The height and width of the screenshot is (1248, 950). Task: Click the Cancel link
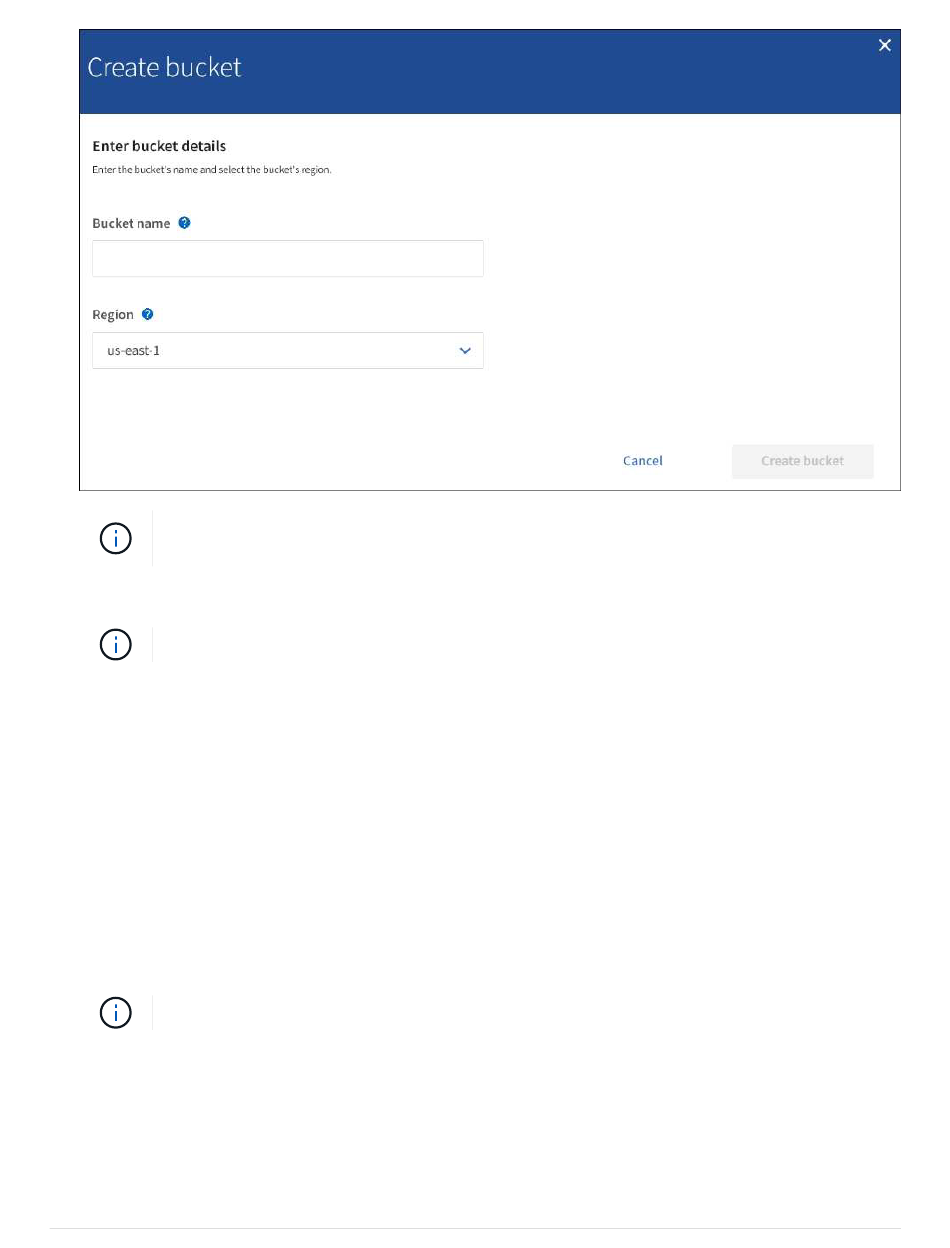tap(643, 461)
